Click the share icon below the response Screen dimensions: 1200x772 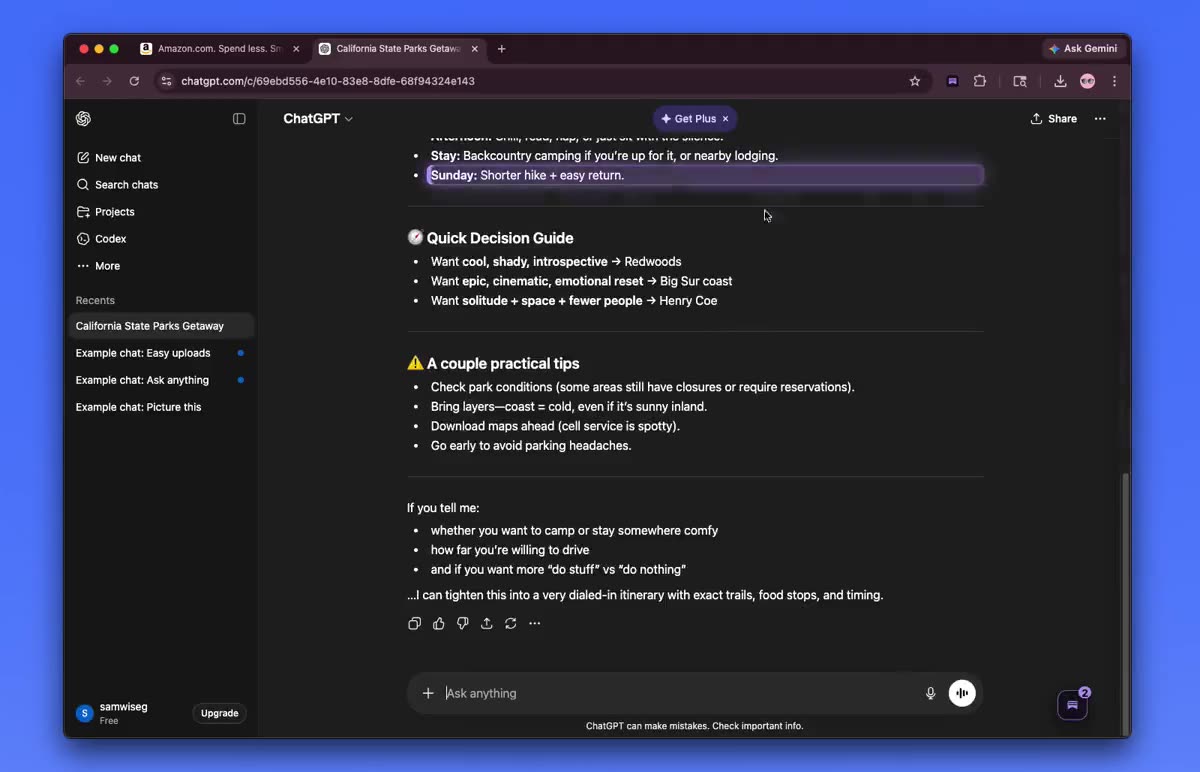[487, 624]
